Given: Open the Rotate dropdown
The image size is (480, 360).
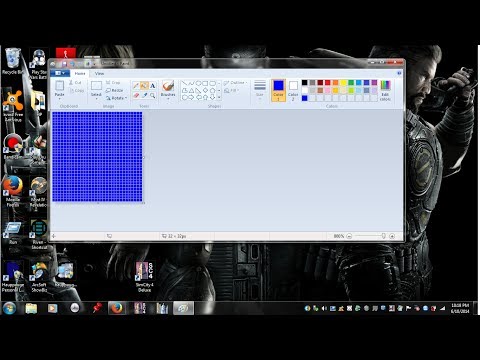Looking at the screenshot, I should (115, 98).
